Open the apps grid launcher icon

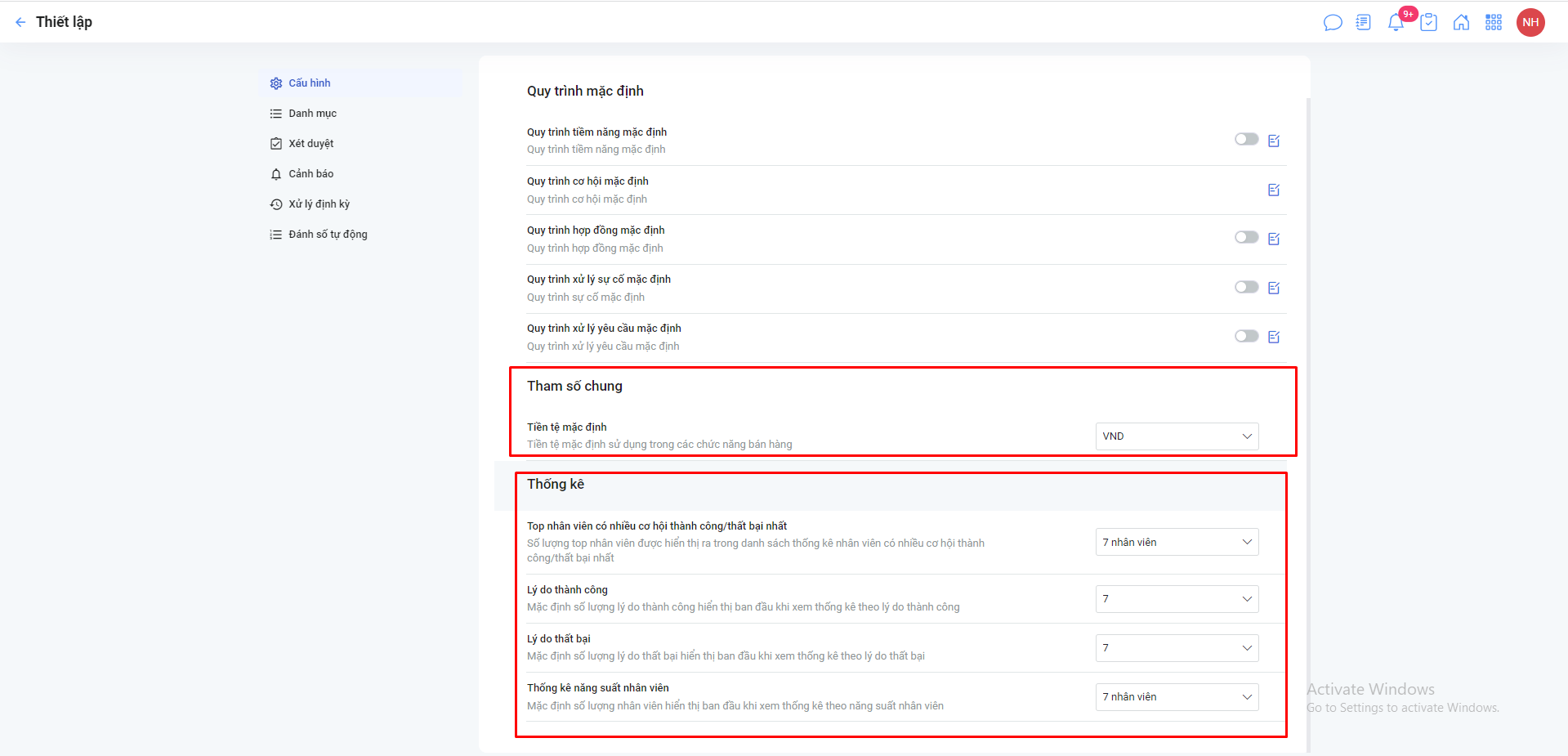point(1494,23)
